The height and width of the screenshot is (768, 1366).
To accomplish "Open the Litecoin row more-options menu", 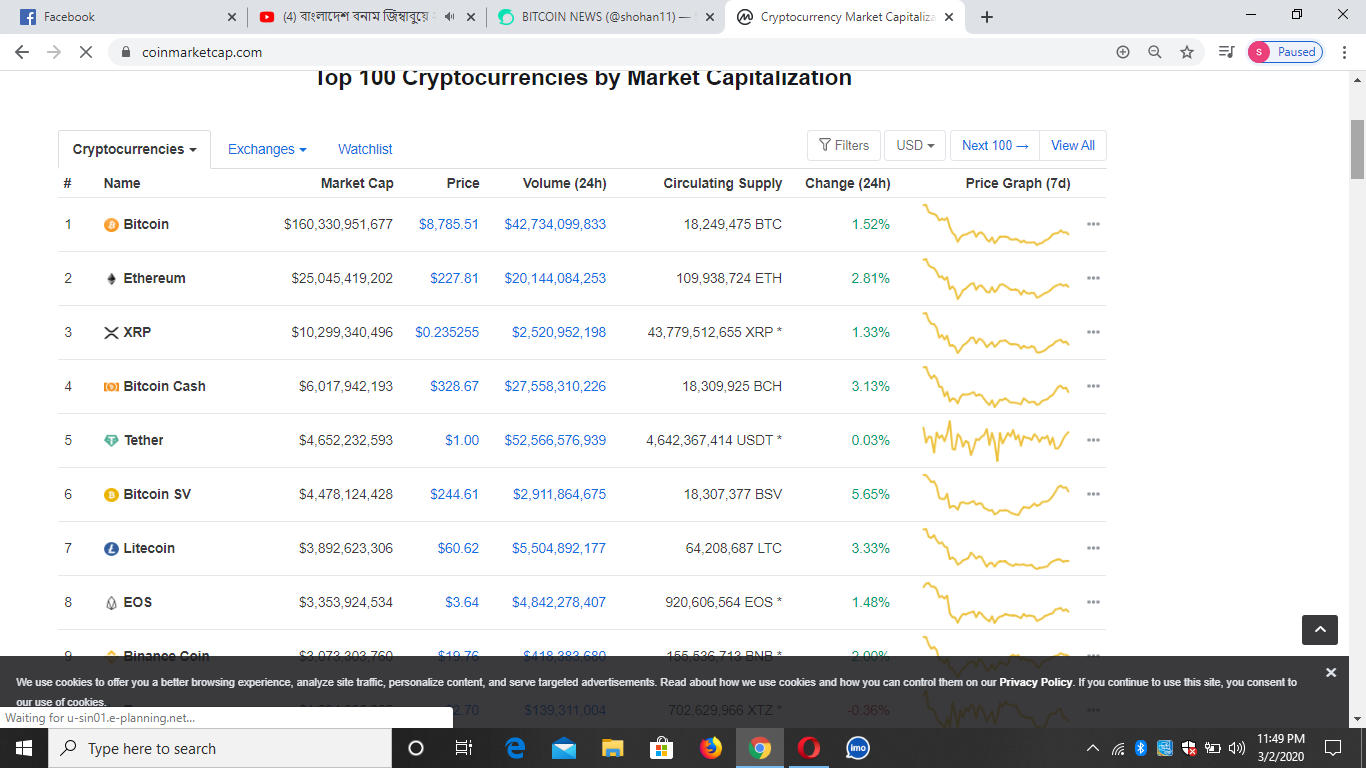I will coord(1093,549).
